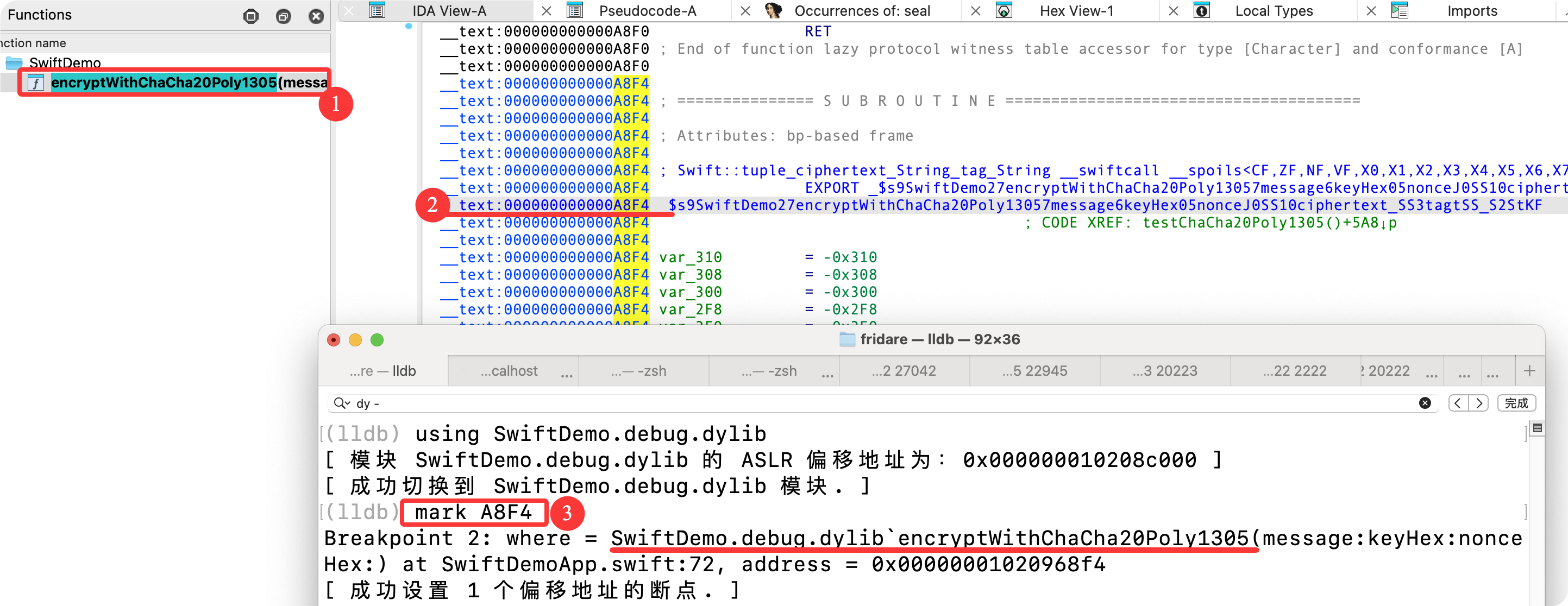This screenshot has width=1568, height=606.
Task: Go to next search match arrow
Action: coord(1478,403)
